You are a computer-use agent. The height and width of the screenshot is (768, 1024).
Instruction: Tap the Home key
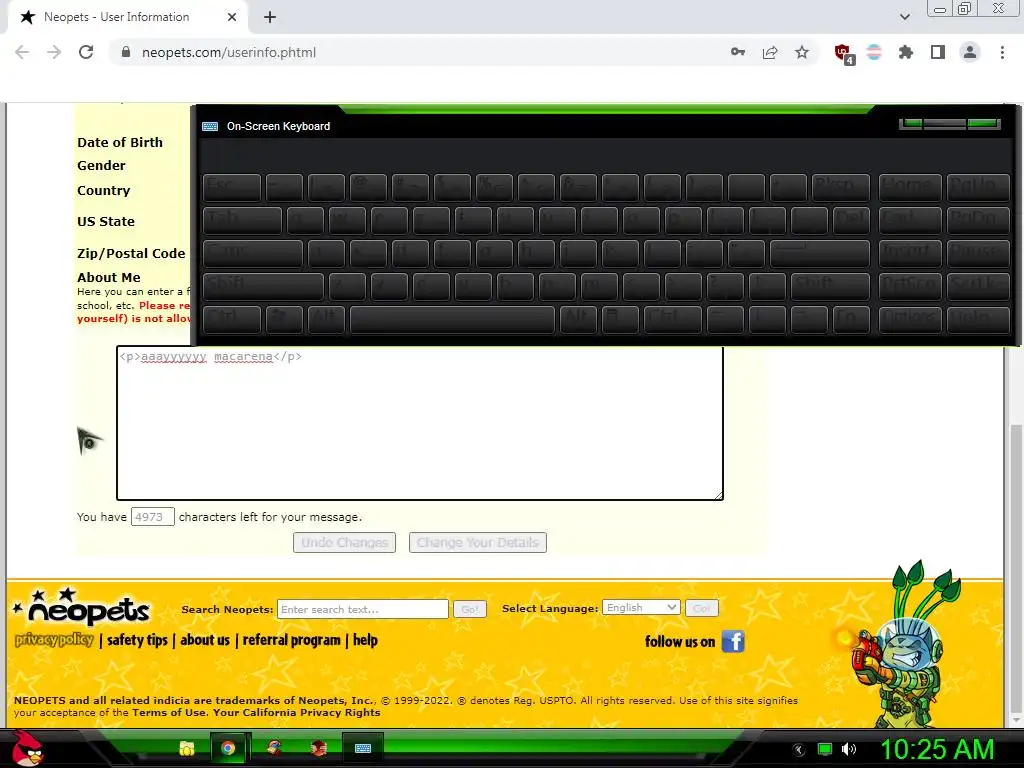pos(910,187)
